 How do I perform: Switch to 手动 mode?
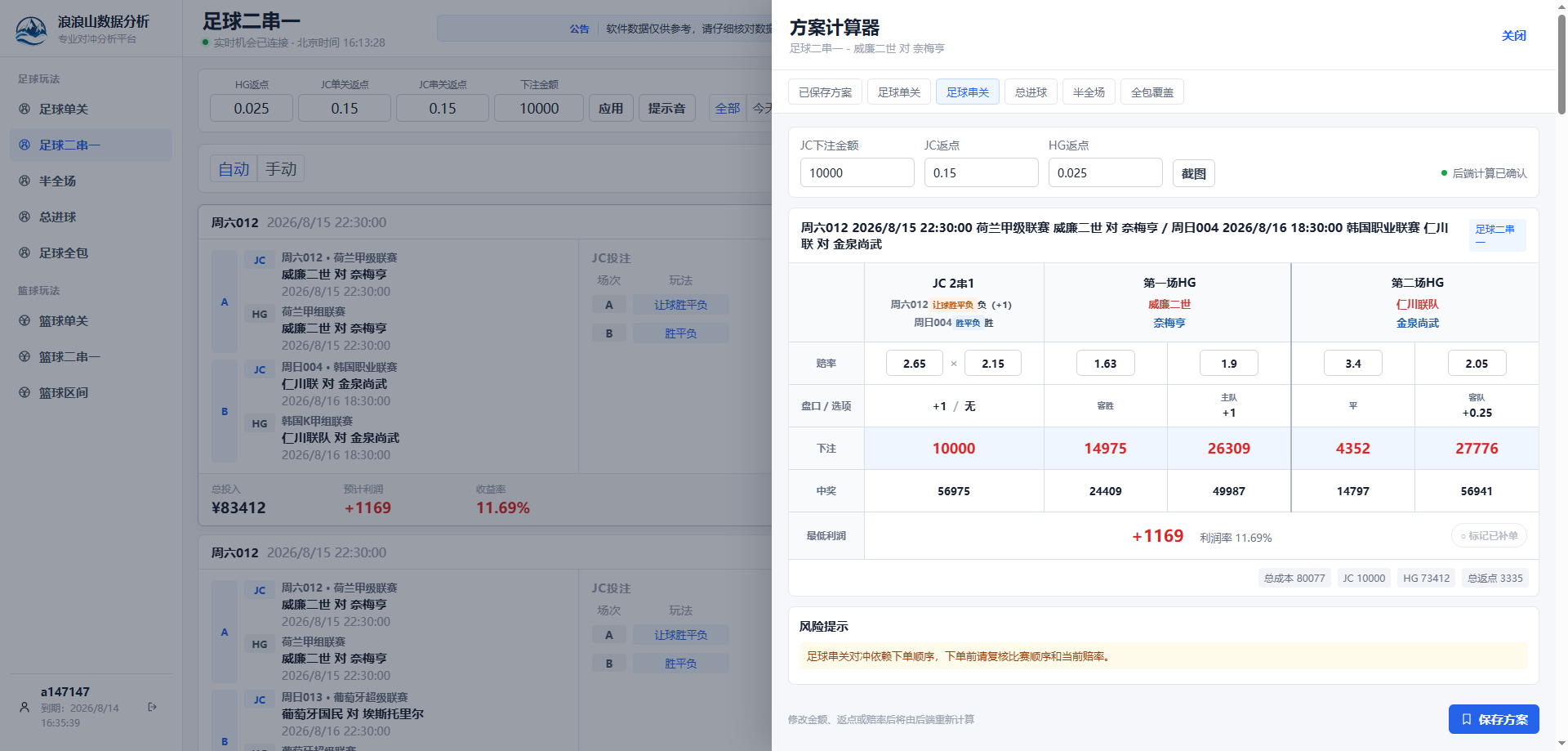click(x=281, y=169)
